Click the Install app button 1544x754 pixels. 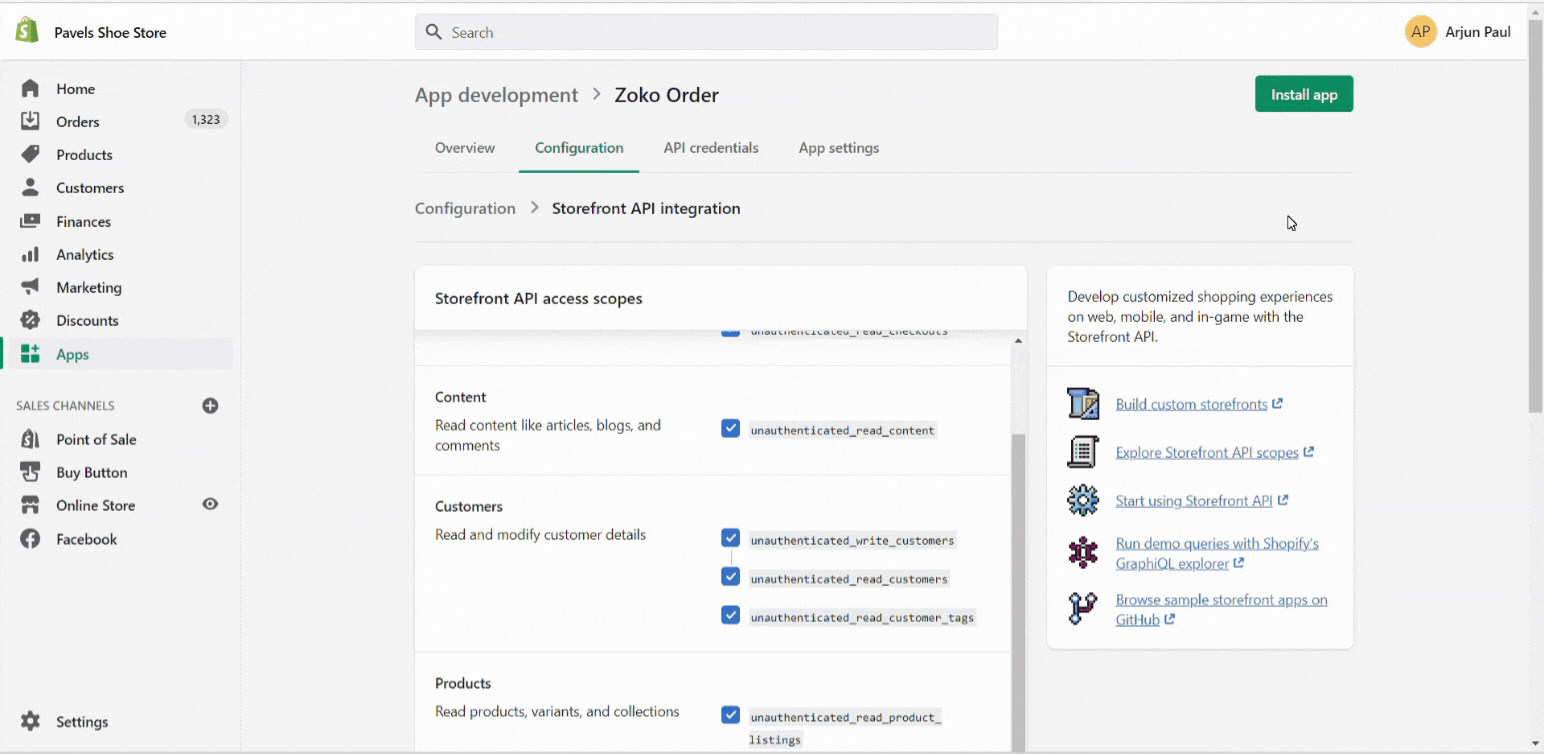tap(1304, 94)
